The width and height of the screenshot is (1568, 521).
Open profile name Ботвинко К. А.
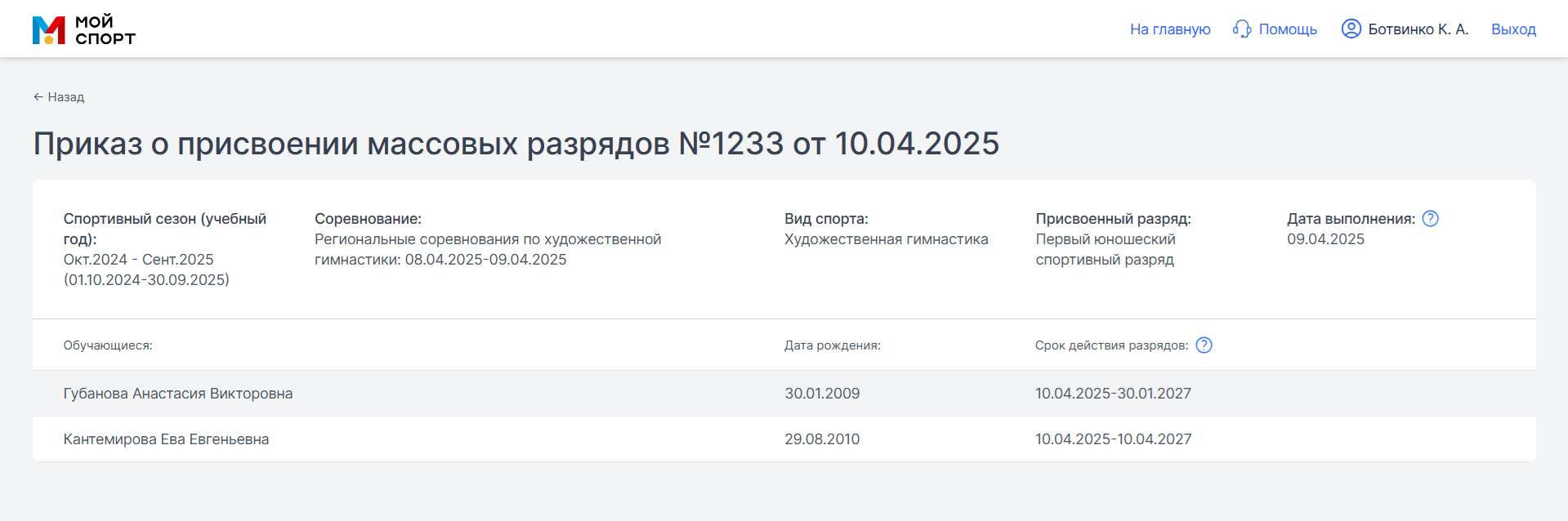point(1418,29)
